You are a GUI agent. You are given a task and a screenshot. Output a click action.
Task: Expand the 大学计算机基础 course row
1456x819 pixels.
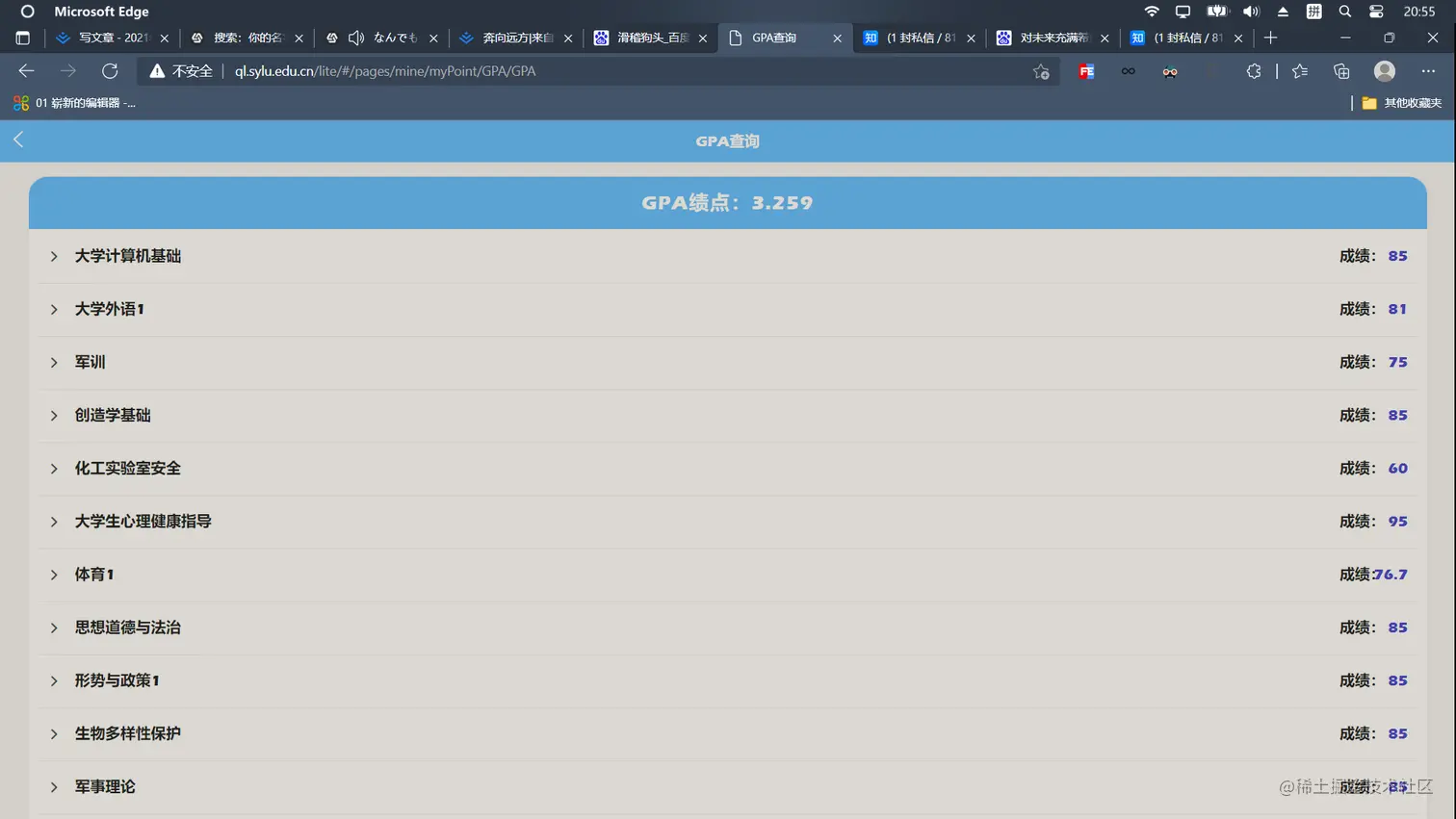click(x=727, y=256)
